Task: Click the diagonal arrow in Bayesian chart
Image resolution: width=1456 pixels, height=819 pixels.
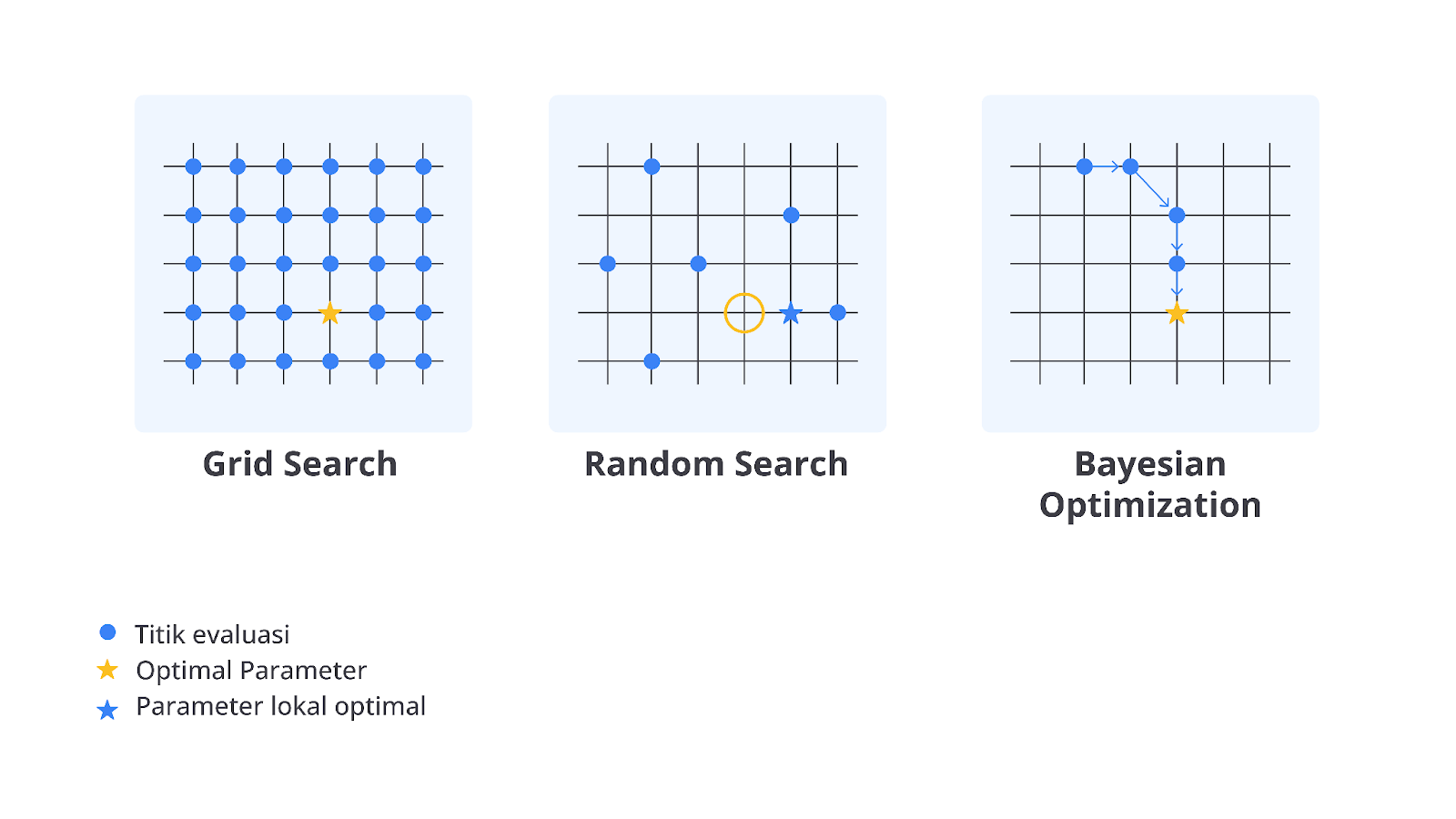Action: click(x=1153, y=190)
